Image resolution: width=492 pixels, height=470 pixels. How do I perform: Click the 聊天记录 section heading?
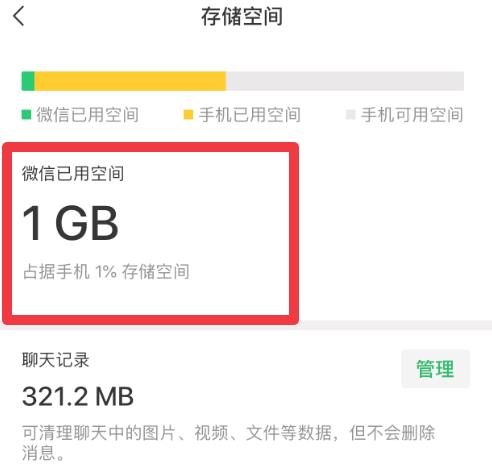click(x=56, y=360)
